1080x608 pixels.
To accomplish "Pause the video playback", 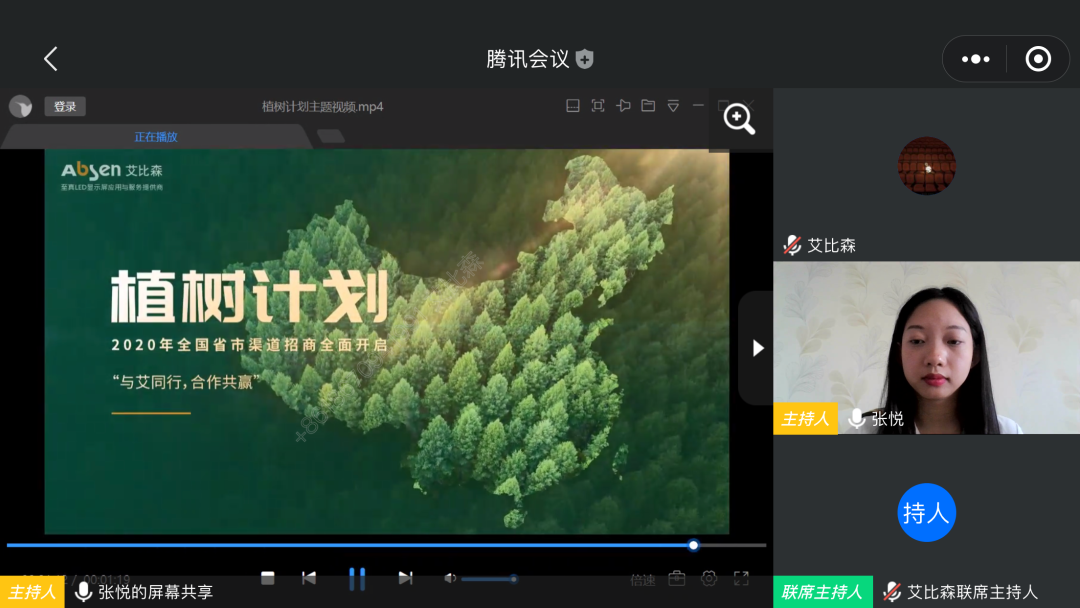I will click(357, 579).
